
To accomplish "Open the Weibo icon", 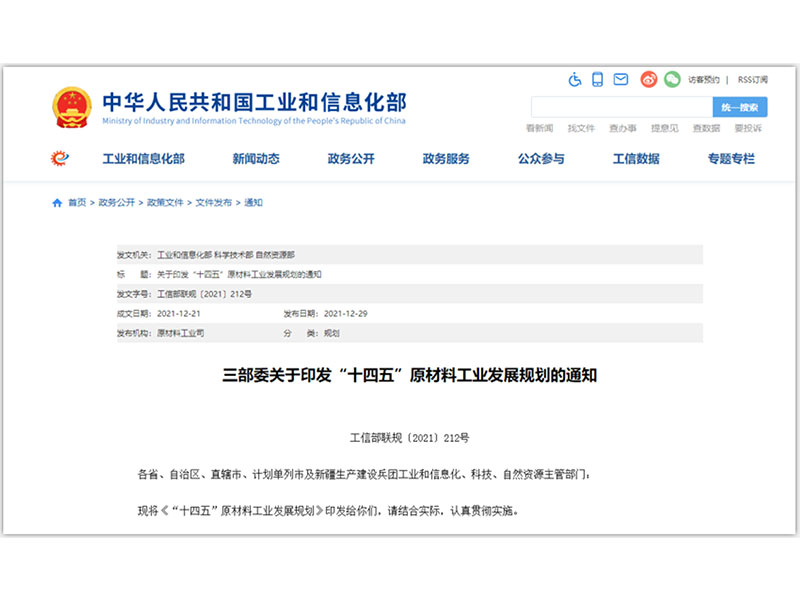I will (649, 80).
